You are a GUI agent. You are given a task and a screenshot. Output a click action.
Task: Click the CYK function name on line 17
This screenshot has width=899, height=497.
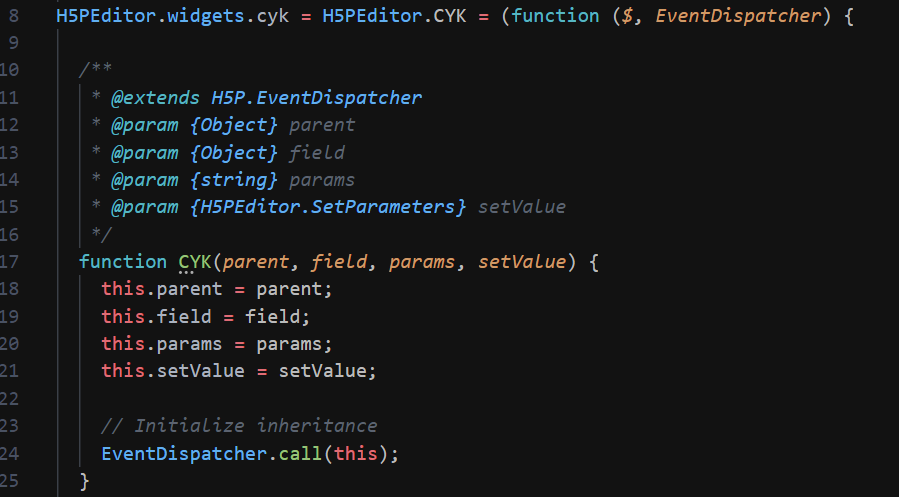point(195,262)
